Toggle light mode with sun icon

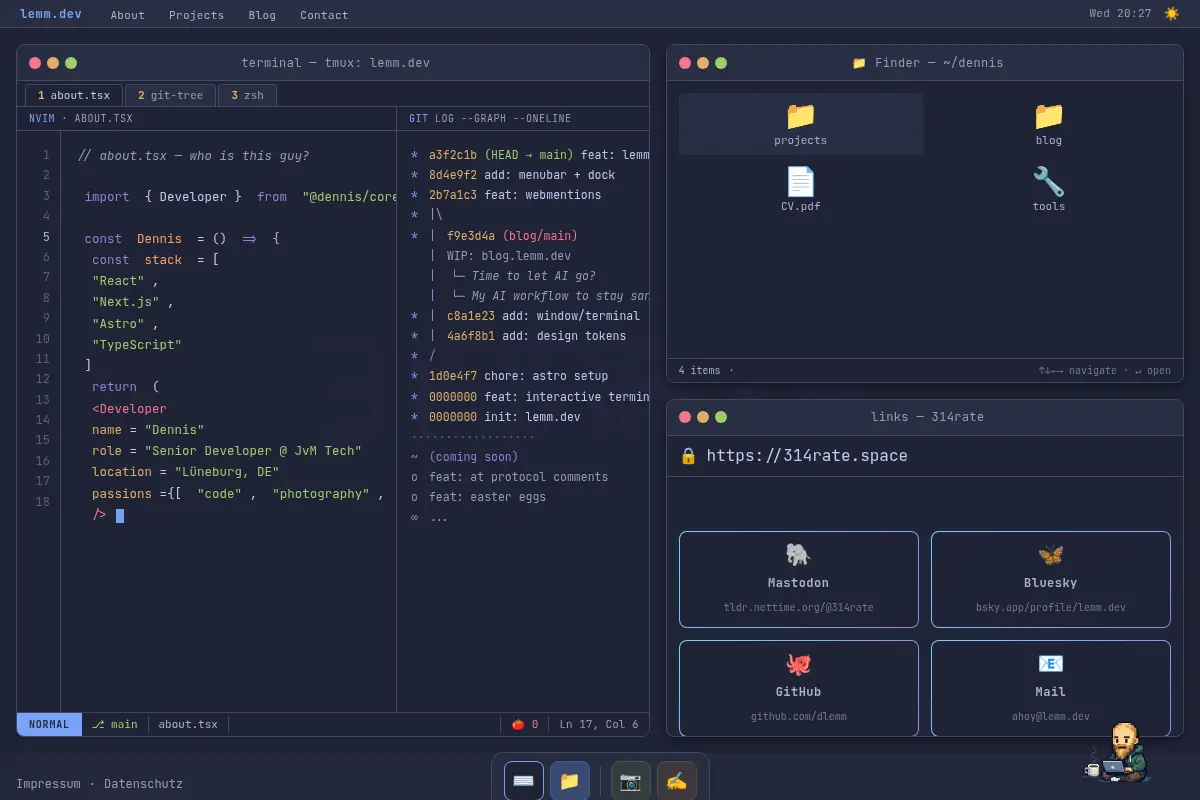point(1172,14)
